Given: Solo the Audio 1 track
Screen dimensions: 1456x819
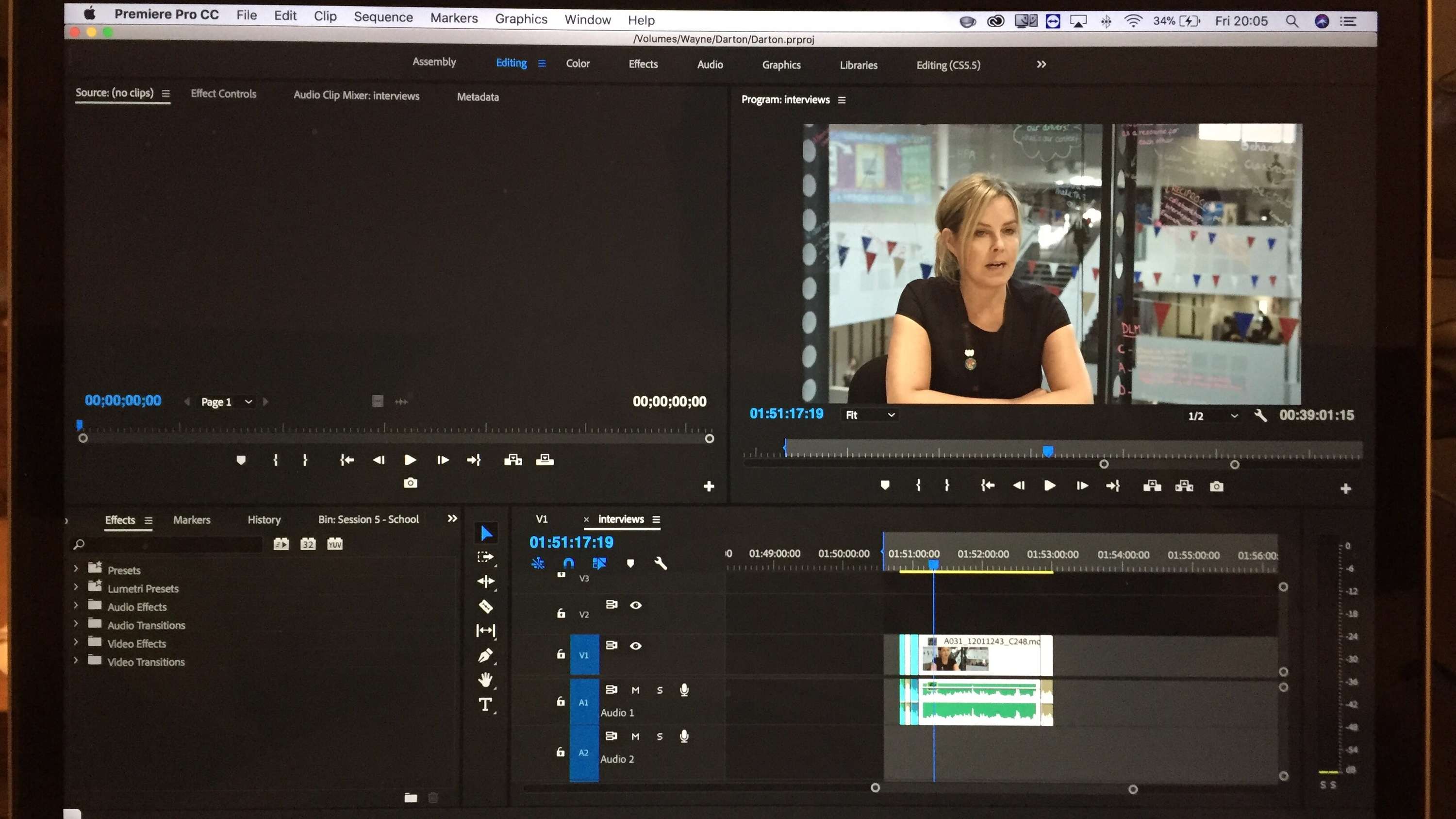Looking at the screenshot, I should [x=660, y=690].
